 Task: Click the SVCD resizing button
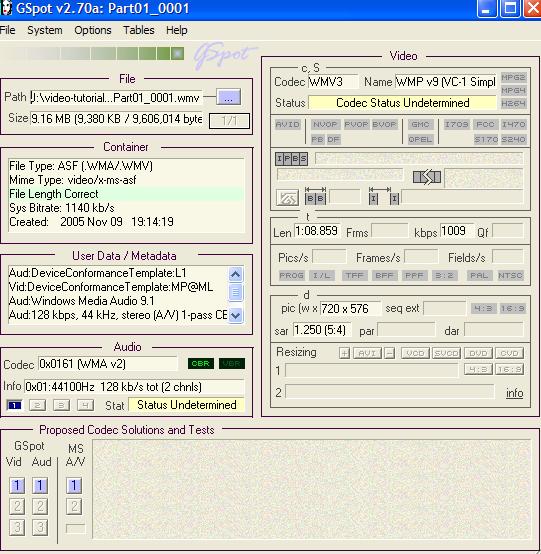pos(446,353)
